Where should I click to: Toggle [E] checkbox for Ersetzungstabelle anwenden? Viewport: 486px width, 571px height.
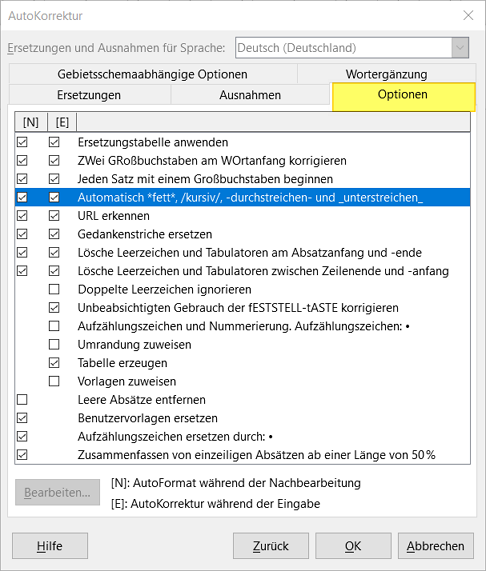(54, 142)
